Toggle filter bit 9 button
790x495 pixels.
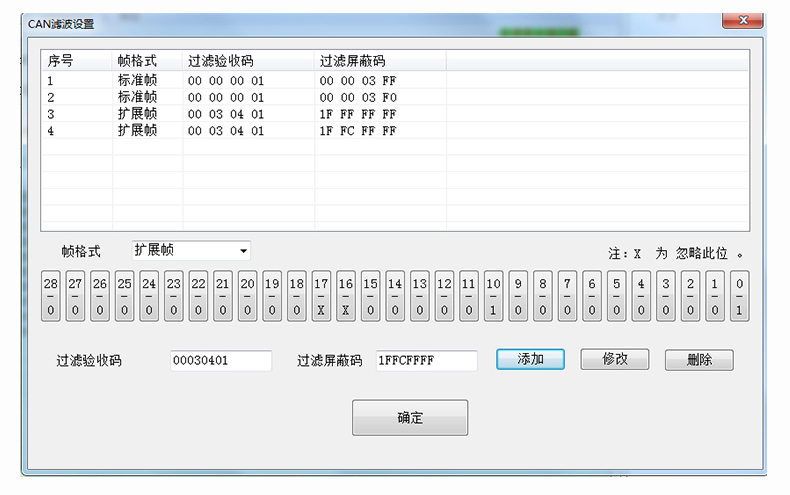tap(518, 296)
